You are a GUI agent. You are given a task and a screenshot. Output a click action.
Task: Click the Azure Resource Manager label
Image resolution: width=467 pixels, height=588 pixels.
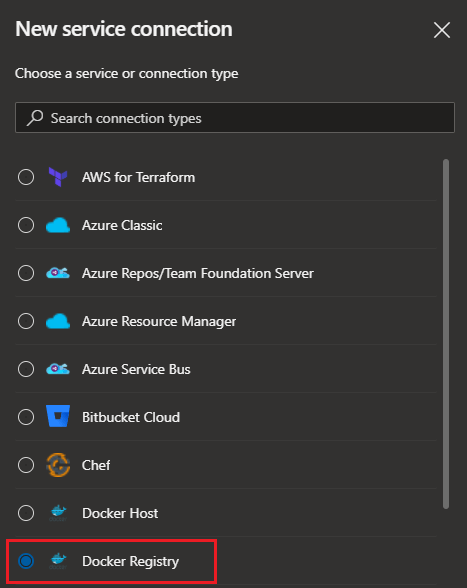tap(159, 321)
